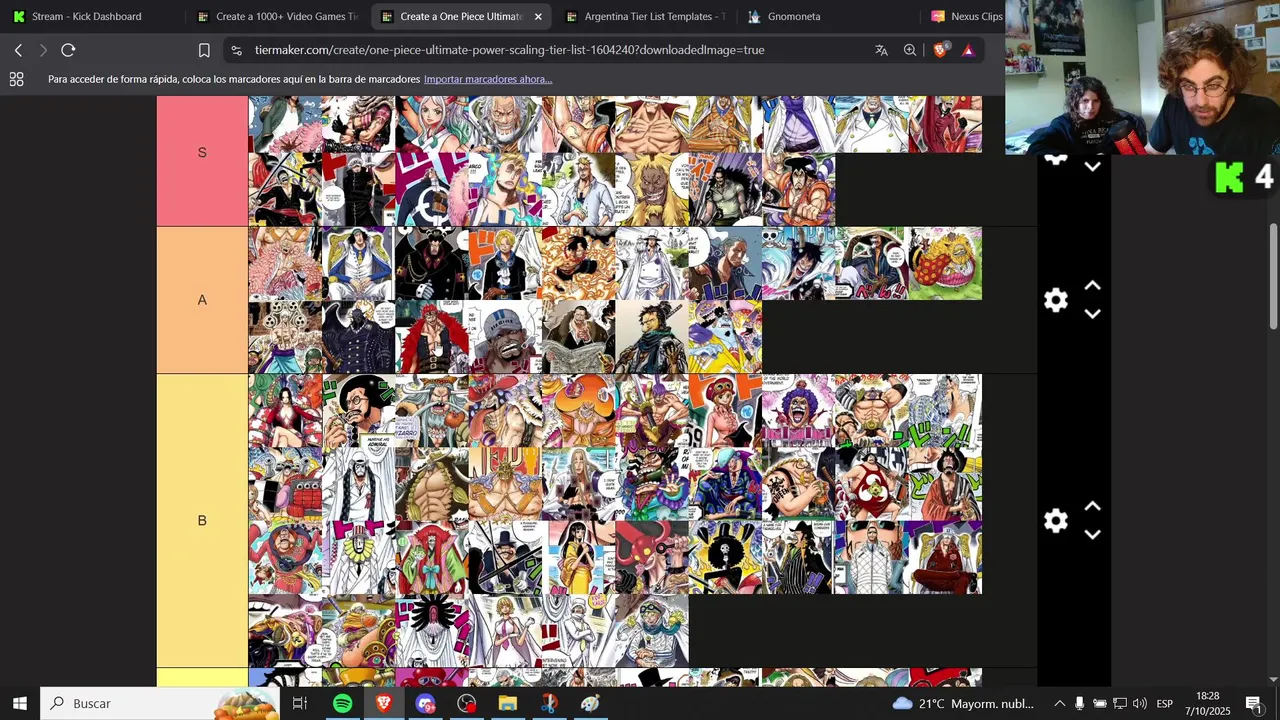Move tier A row up
Screen dimensions: 1280x720
1093,286
